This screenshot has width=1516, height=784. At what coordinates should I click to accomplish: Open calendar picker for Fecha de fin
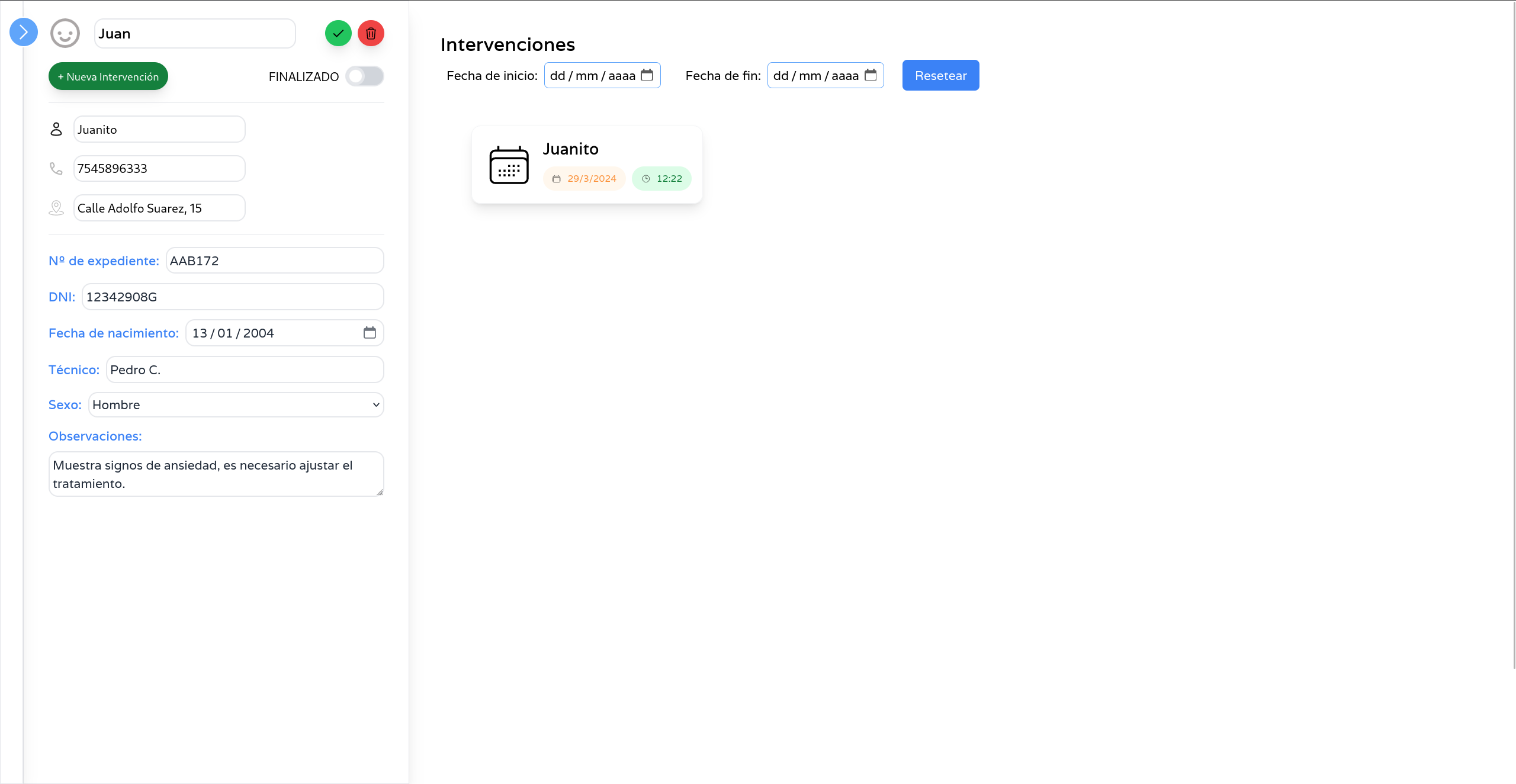[870, 75]
